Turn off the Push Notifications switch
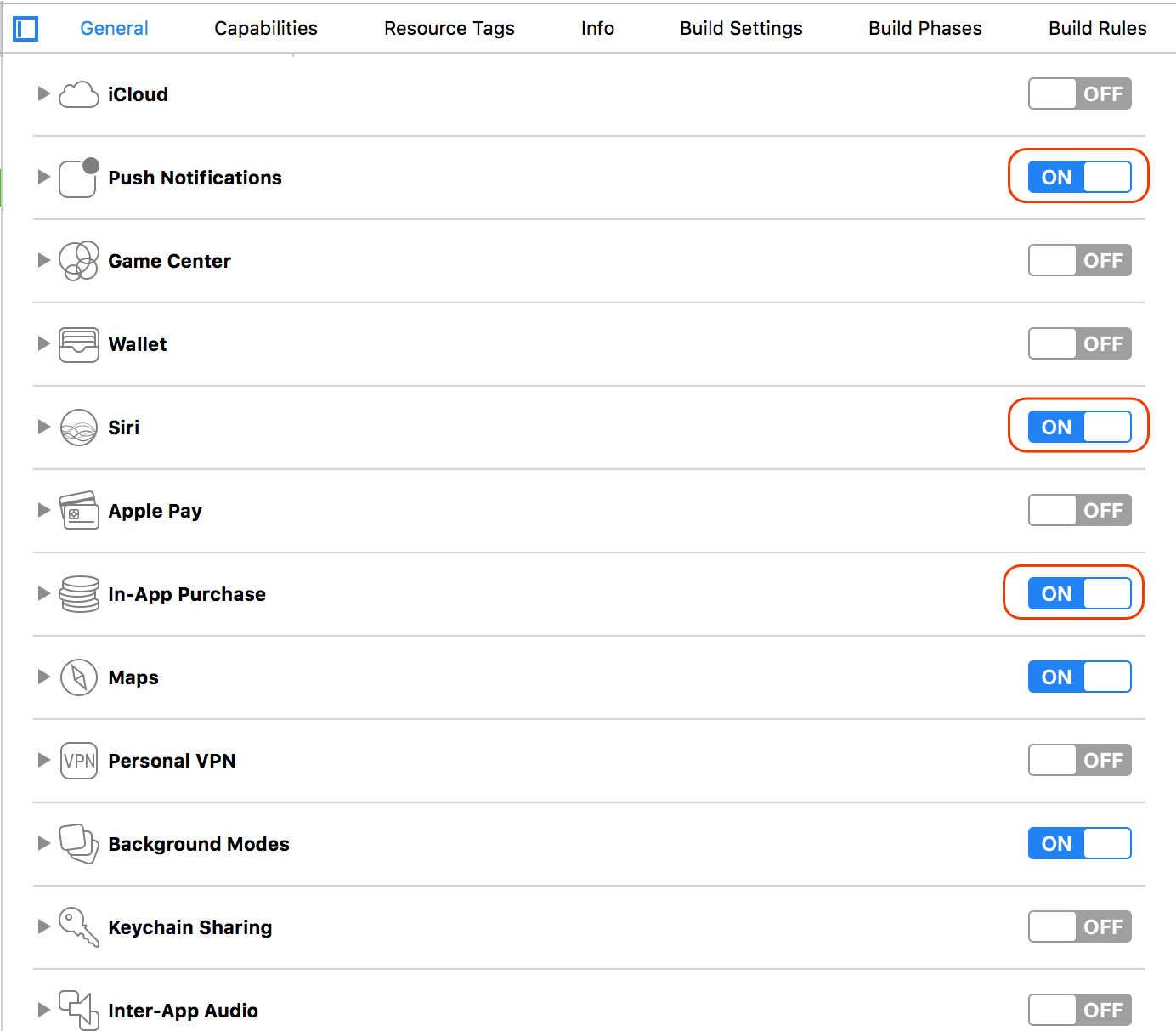Image resolution: width=1176 pixels, height=1031 pixels. (1080, 178)
